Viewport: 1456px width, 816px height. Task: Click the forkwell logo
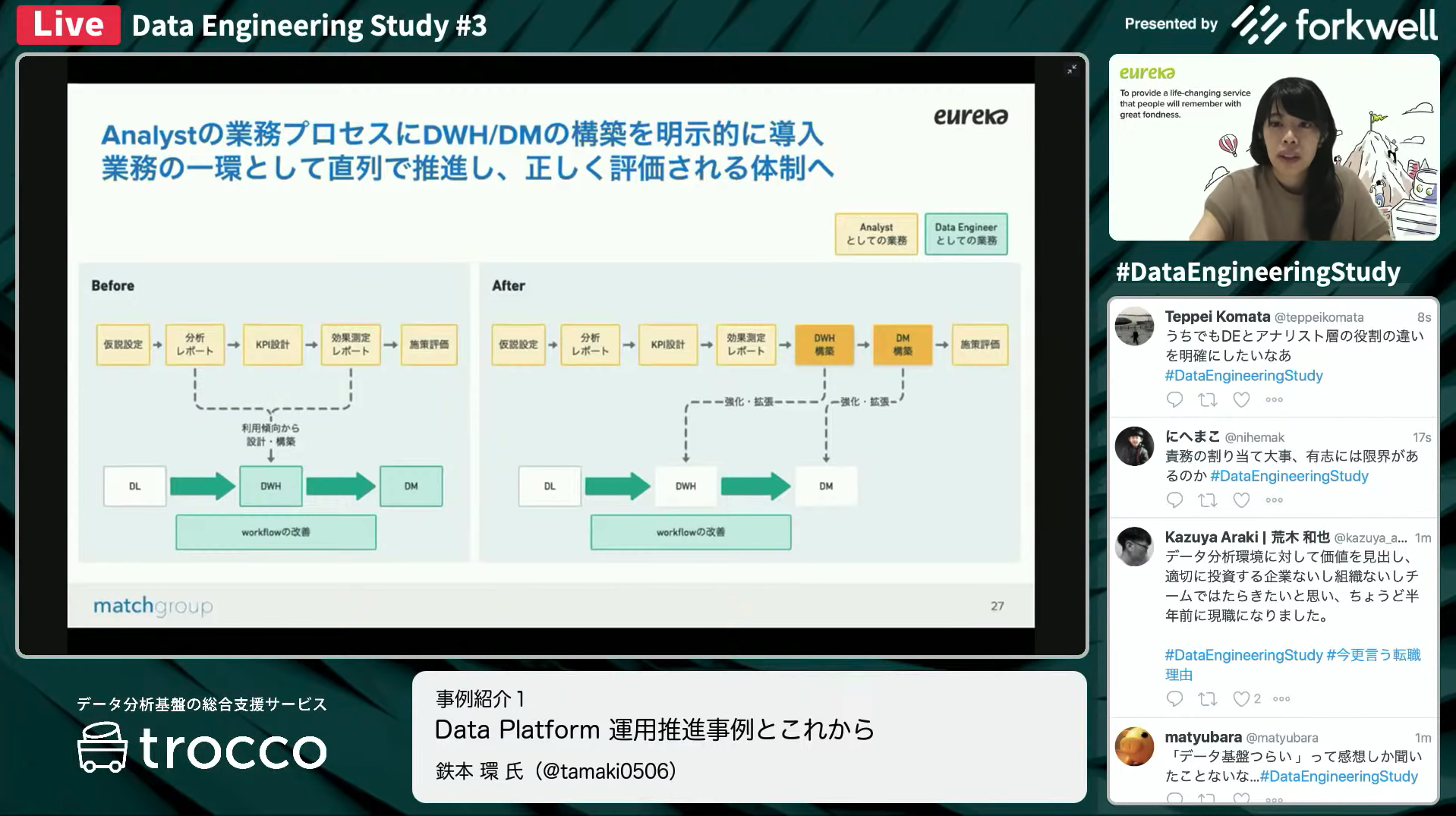[1334, 25]
